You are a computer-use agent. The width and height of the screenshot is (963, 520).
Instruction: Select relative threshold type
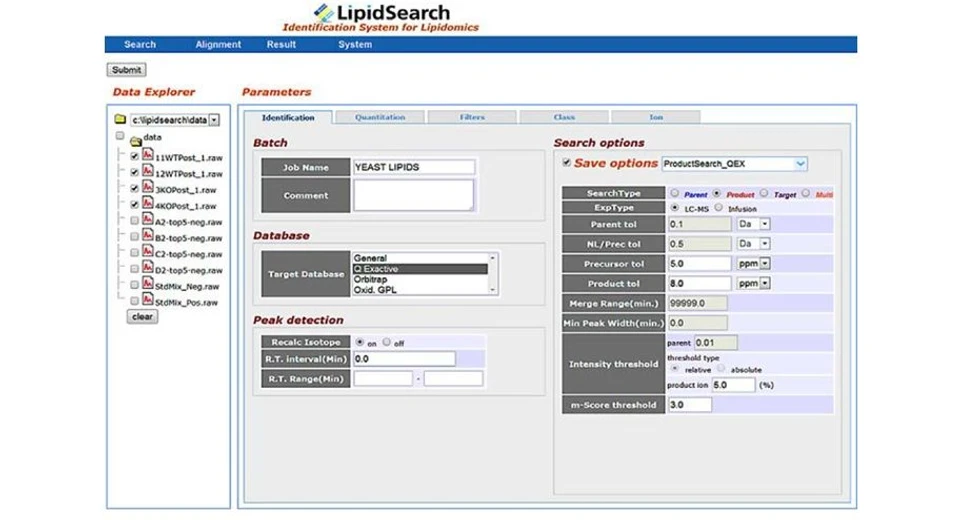pos(674,368)
